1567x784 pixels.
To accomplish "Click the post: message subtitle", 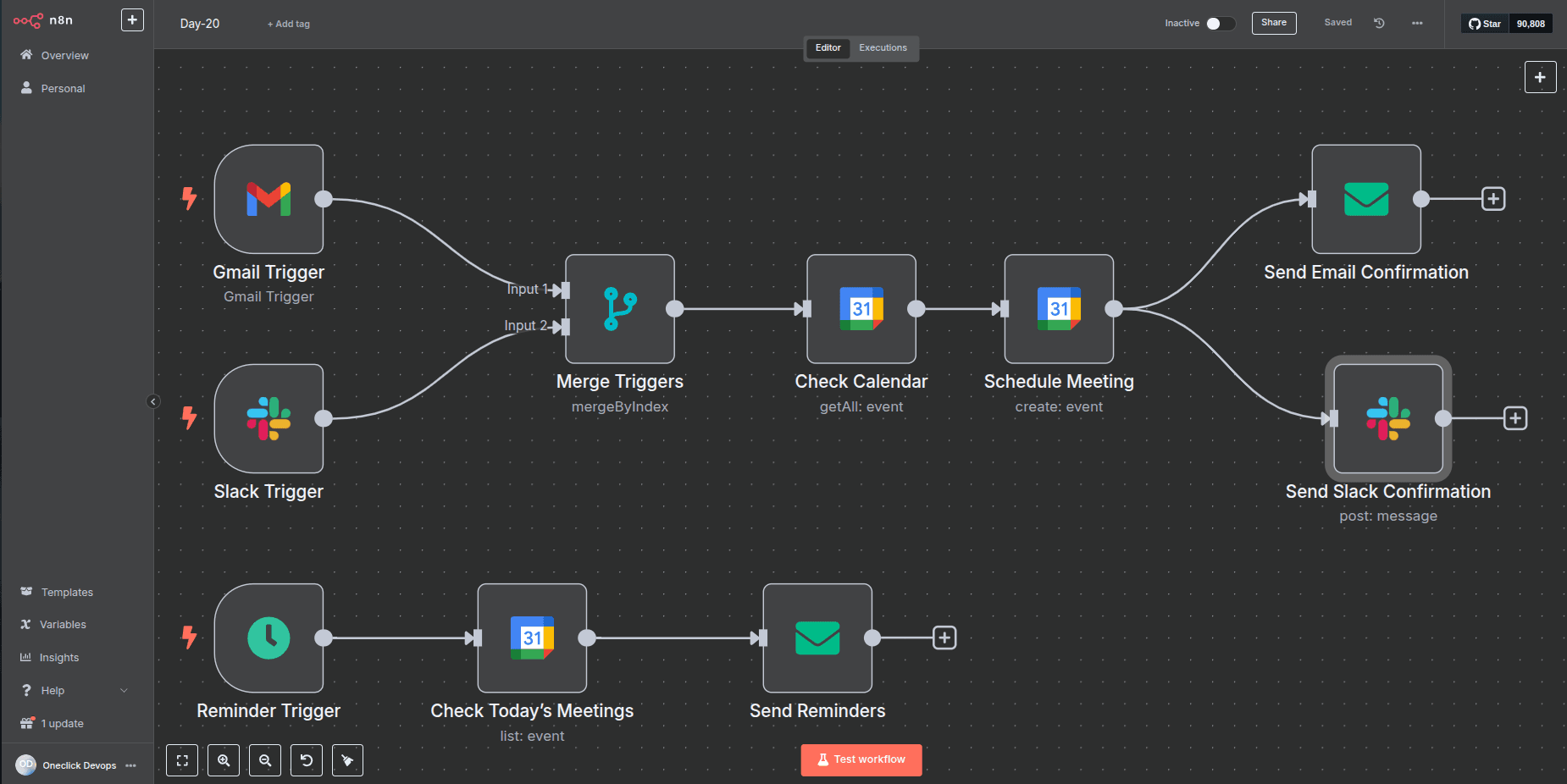I will tap(1388, 516).
